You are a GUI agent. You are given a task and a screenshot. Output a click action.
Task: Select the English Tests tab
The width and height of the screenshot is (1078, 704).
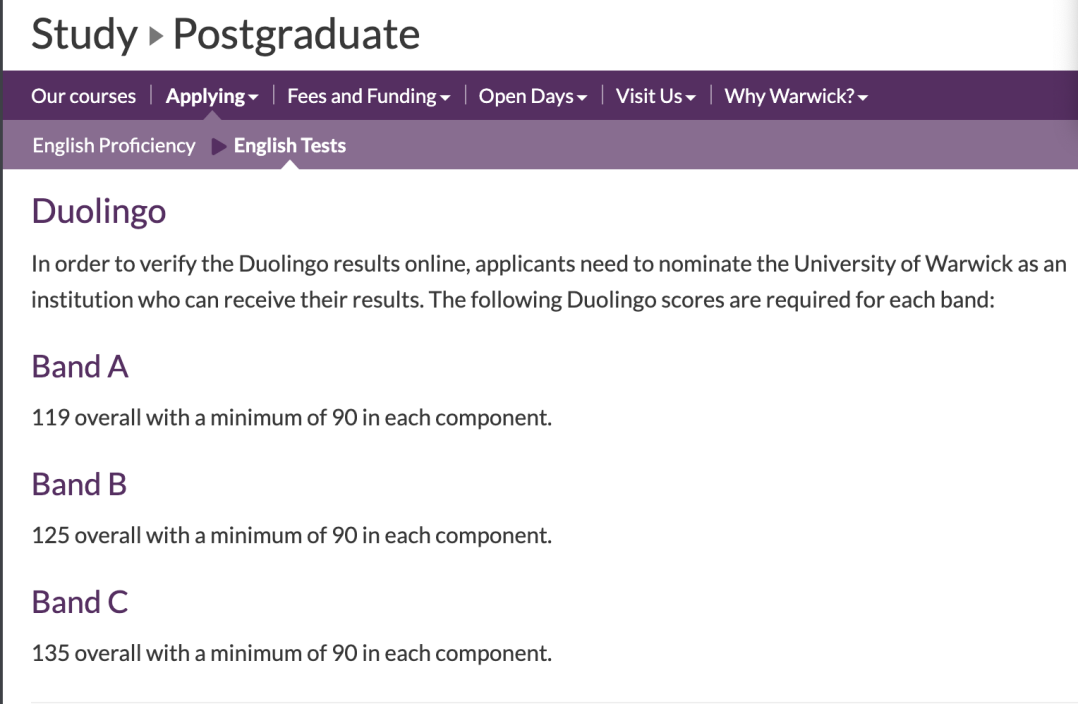289,145
